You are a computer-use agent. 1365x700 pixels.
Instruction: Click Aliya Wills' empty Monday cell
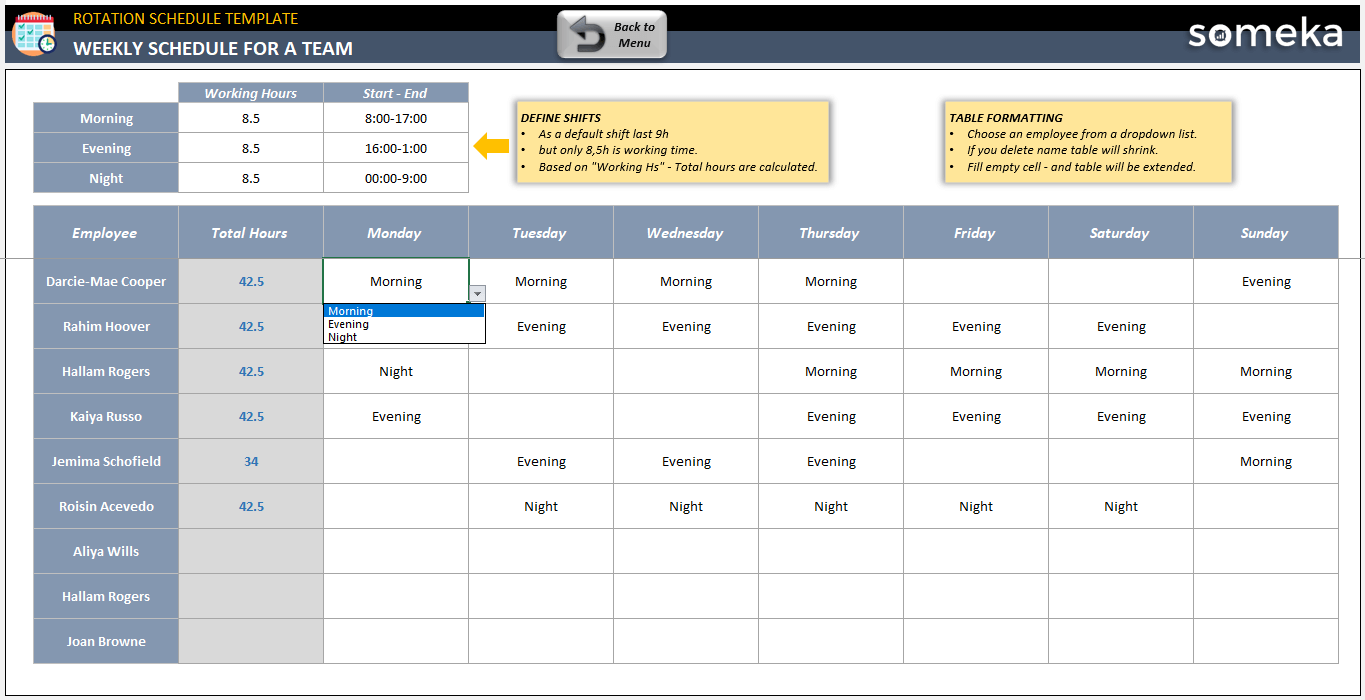(x=396, y=551)
